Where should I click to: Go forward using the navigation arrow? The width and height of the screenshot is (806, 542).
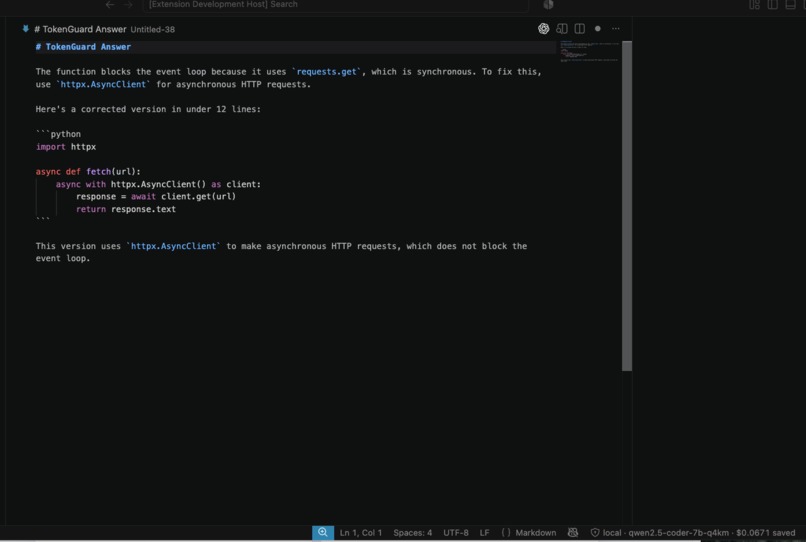[128, 5]
